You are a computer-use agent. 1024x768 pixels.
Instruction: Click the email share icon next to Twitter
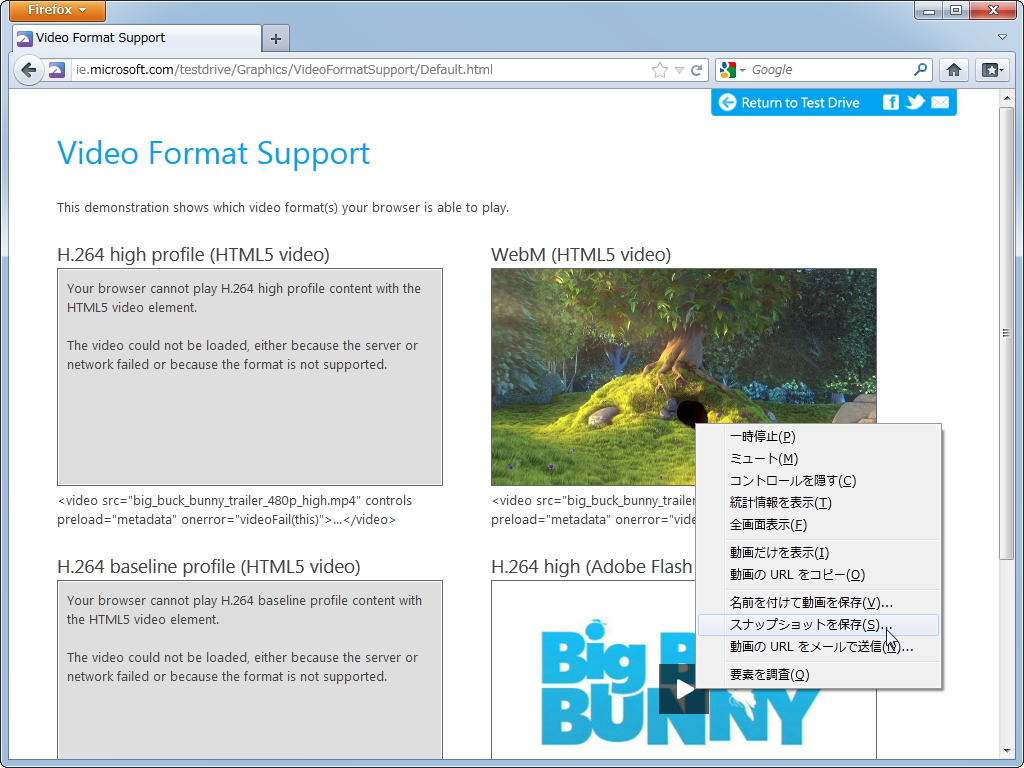(x=940, y=102)
